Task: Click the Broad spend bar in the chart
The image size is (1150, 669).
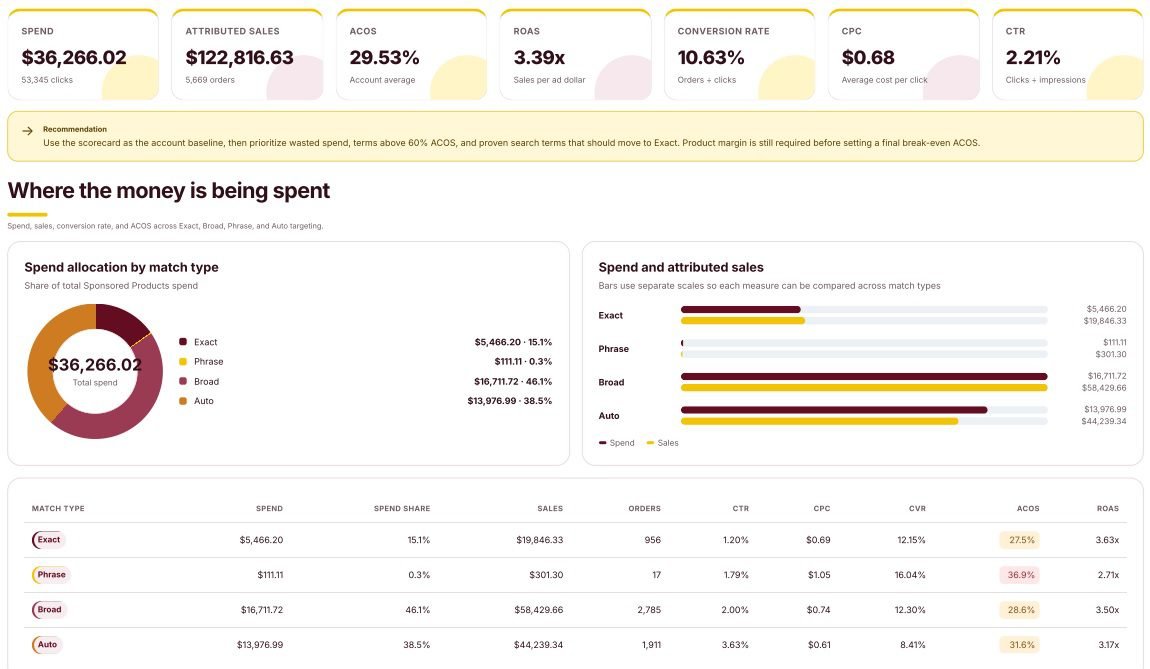Action: point(864,376)
